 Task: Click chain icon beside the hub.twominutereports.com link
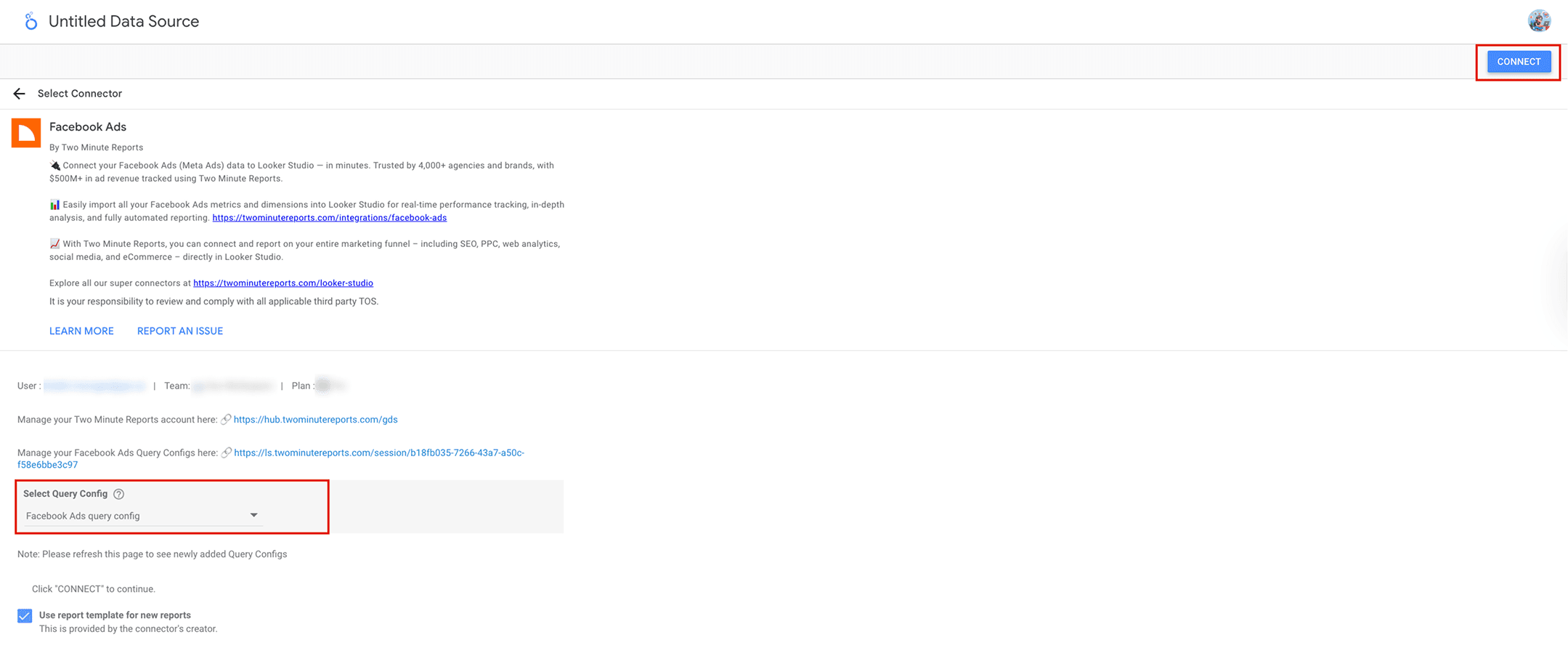tap(226, 419)
